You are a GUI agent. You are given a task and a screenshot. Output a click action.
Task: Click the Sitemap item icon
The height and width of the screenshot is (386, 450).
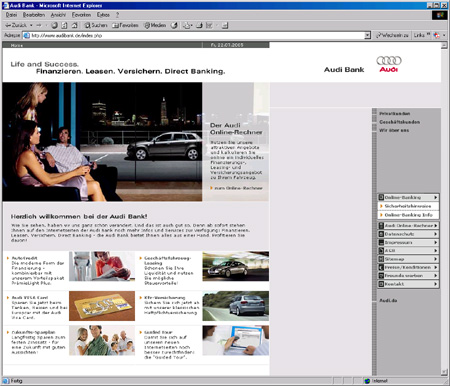click(x=381, y=259)
